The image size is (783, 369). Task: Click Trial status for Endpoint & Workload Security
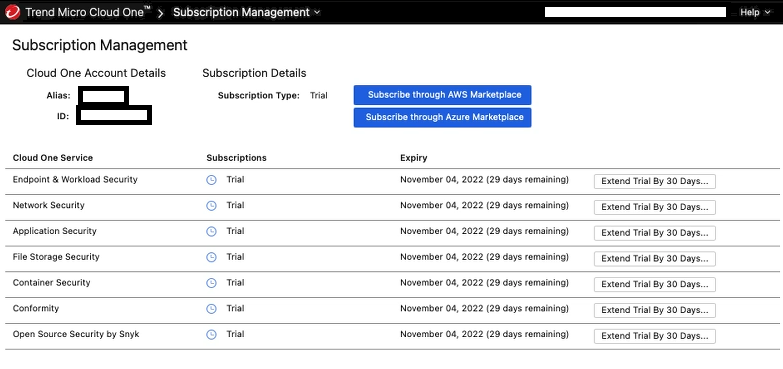235,179
